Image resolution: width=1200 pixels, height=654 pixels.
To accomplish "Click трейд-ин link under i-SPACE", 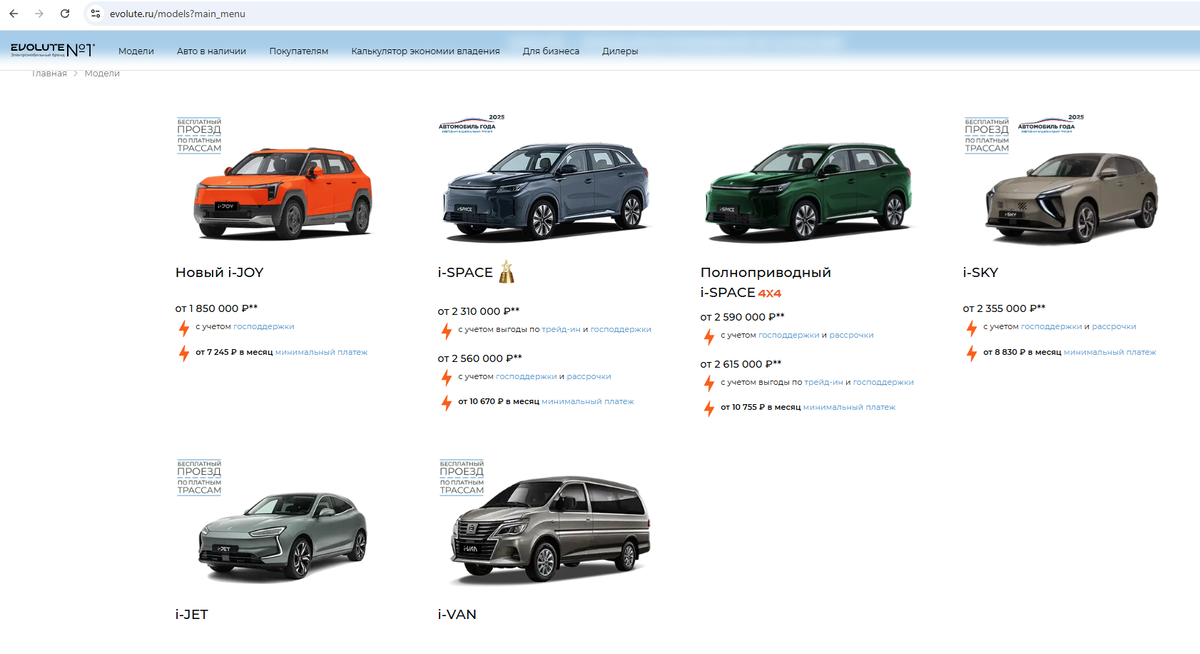I will click(561, 329).
